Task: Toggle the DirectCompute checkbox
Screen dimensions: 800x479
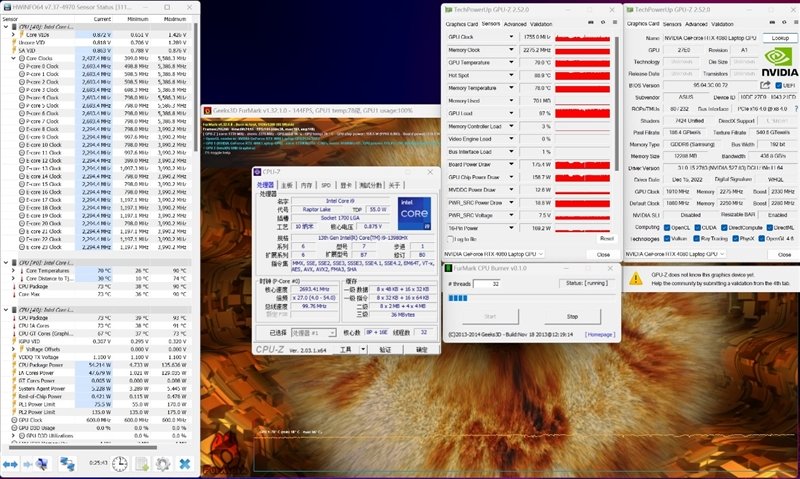Action: [724, 228]
